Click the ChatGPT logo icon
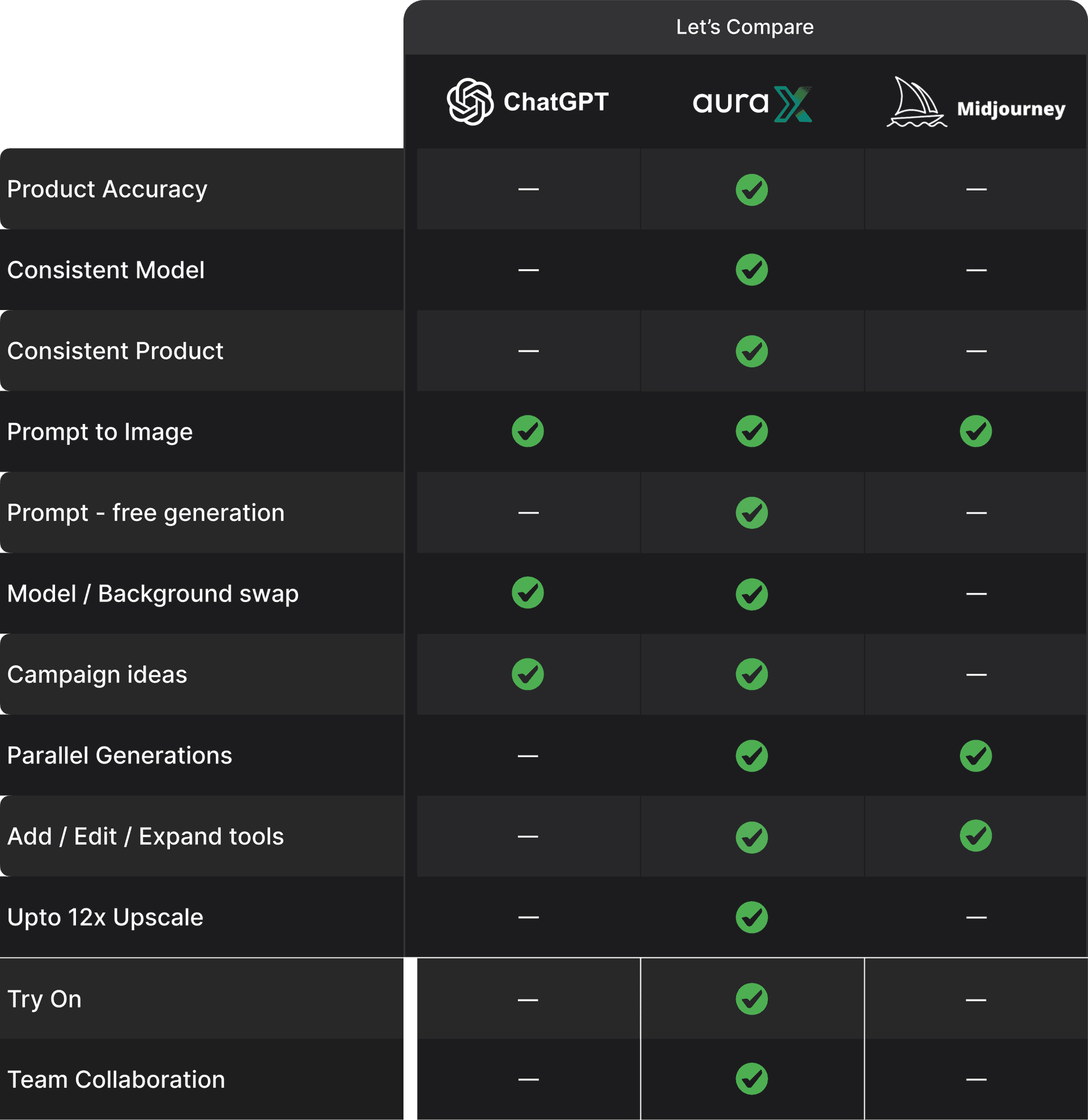 point(470,101)
